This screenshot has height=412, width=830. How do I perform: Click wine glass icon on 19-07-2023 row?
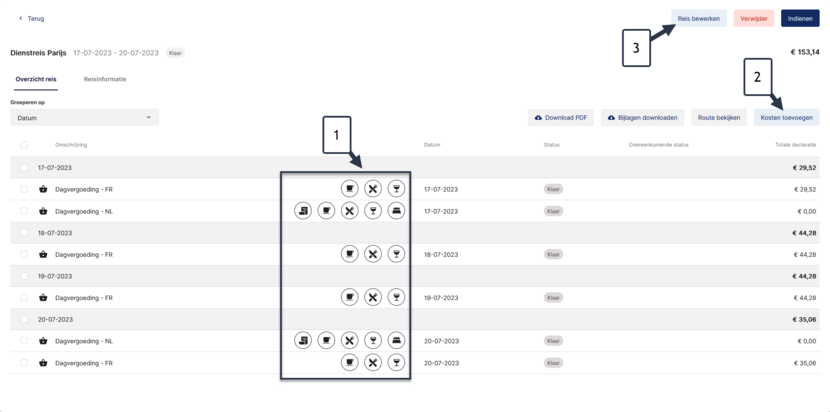(x=396, y=298)
